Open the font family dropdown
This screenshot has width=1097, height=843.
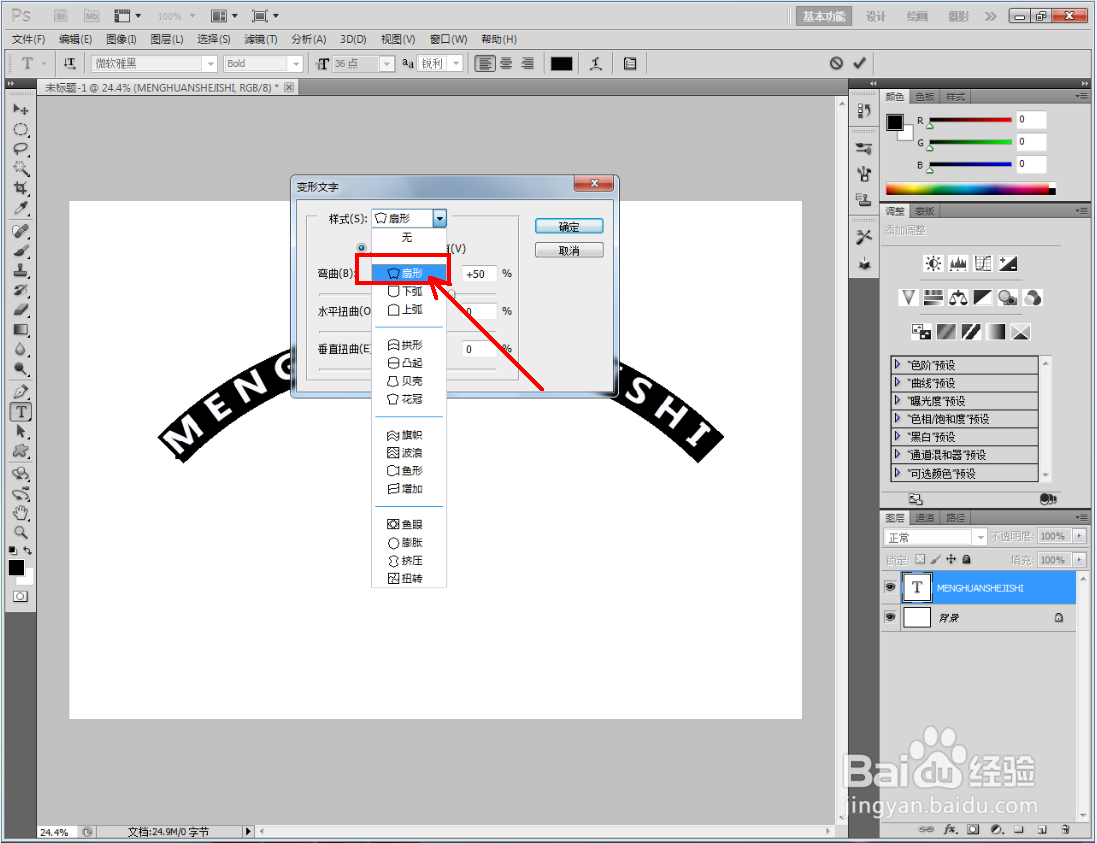210,64
